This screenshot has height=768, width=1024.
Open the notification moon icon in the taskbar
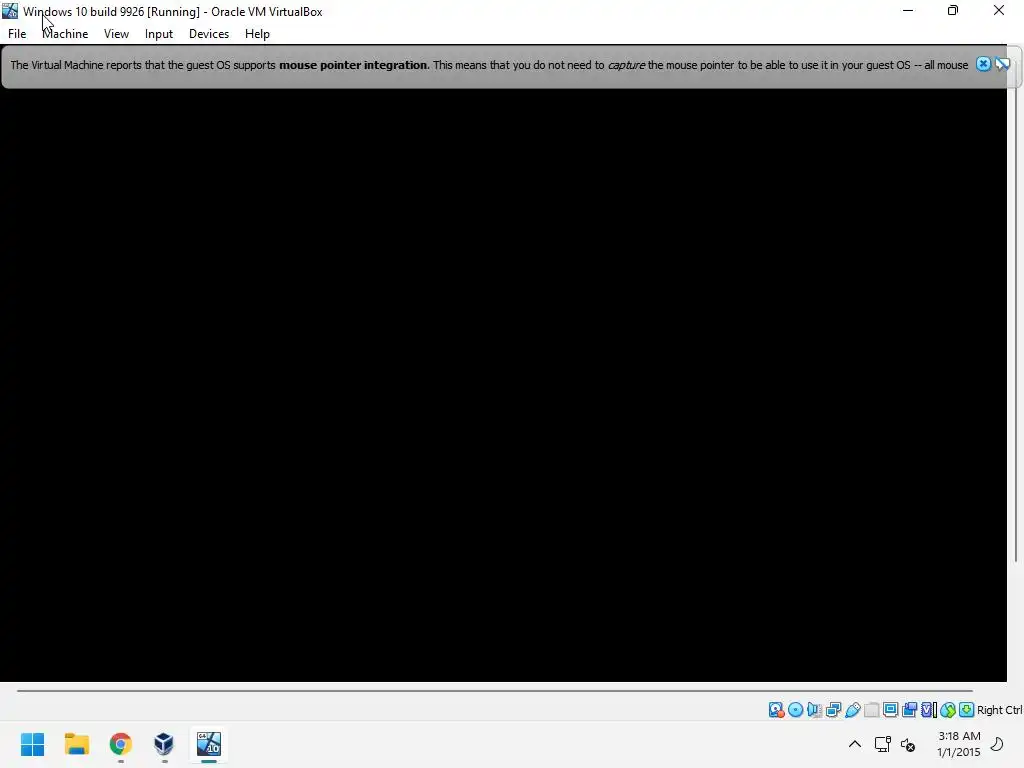pyautogui.click(x=997, y=744)
